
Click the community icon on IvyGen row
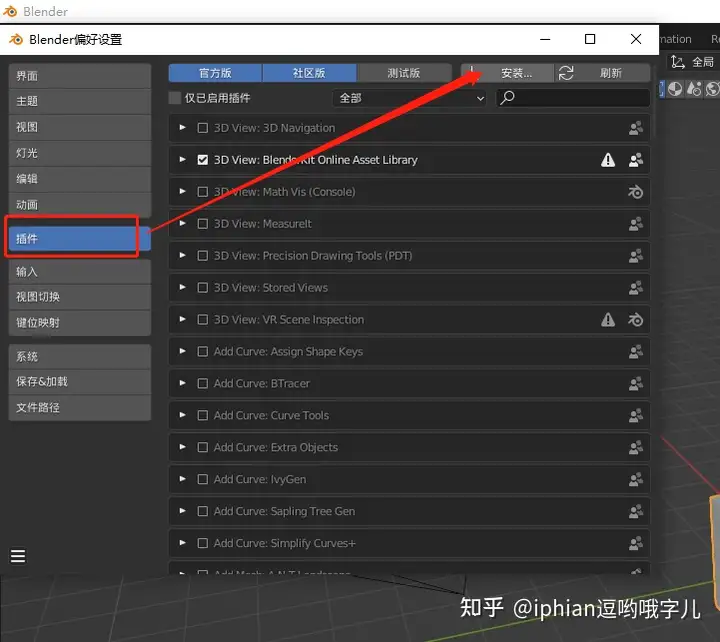point(636,479)
